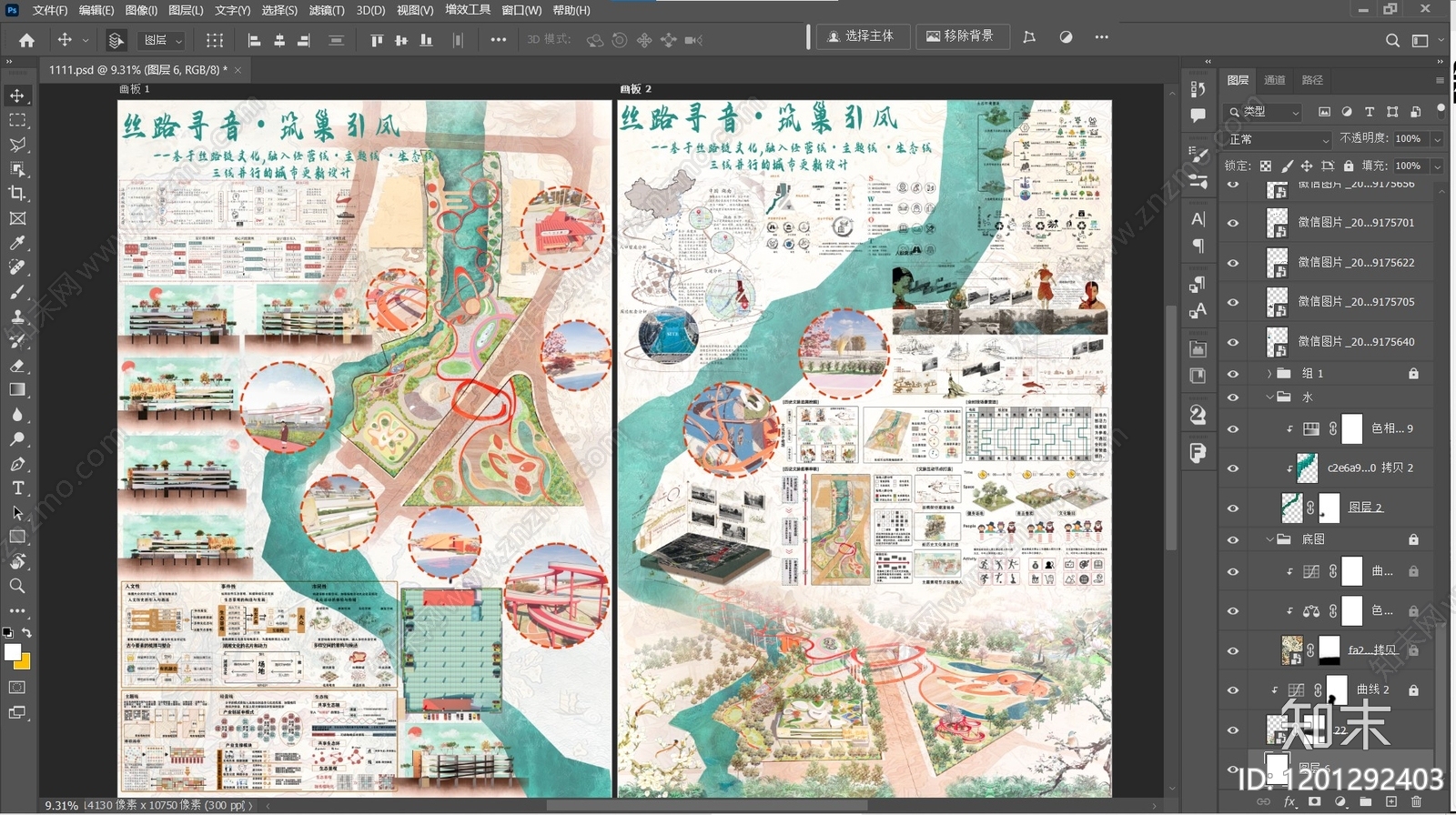The height and width of the screenshot is (815, 1456).
Task: Open the 图像(I) menu
Action: [141, 10]
